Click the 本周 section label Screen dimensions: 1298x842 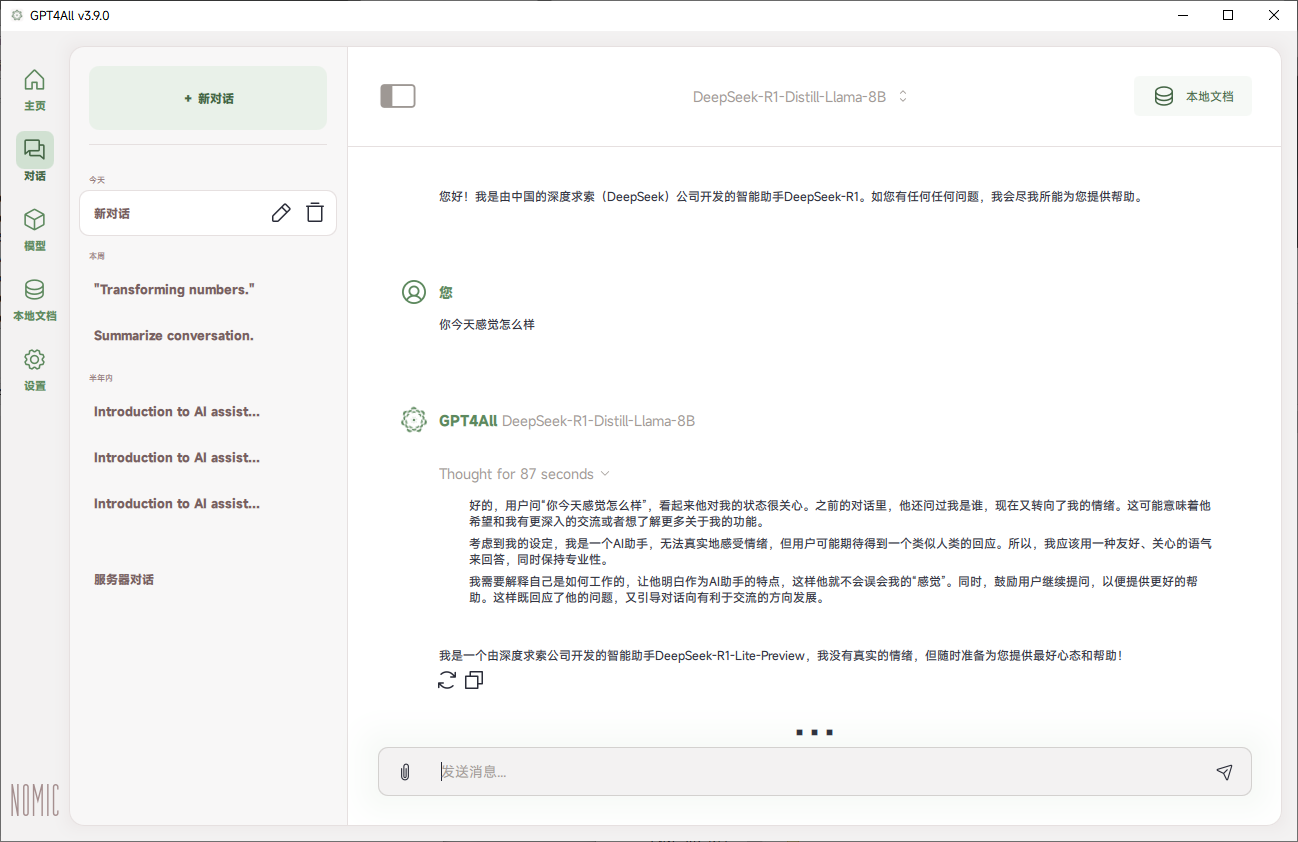coord(97,256)
